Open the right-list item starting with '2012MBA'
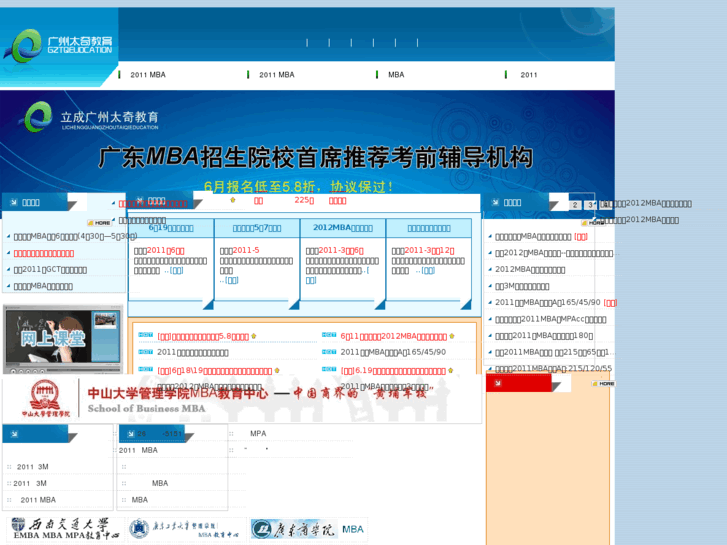This screenshot has height=545, width=727. pos(530,269)
